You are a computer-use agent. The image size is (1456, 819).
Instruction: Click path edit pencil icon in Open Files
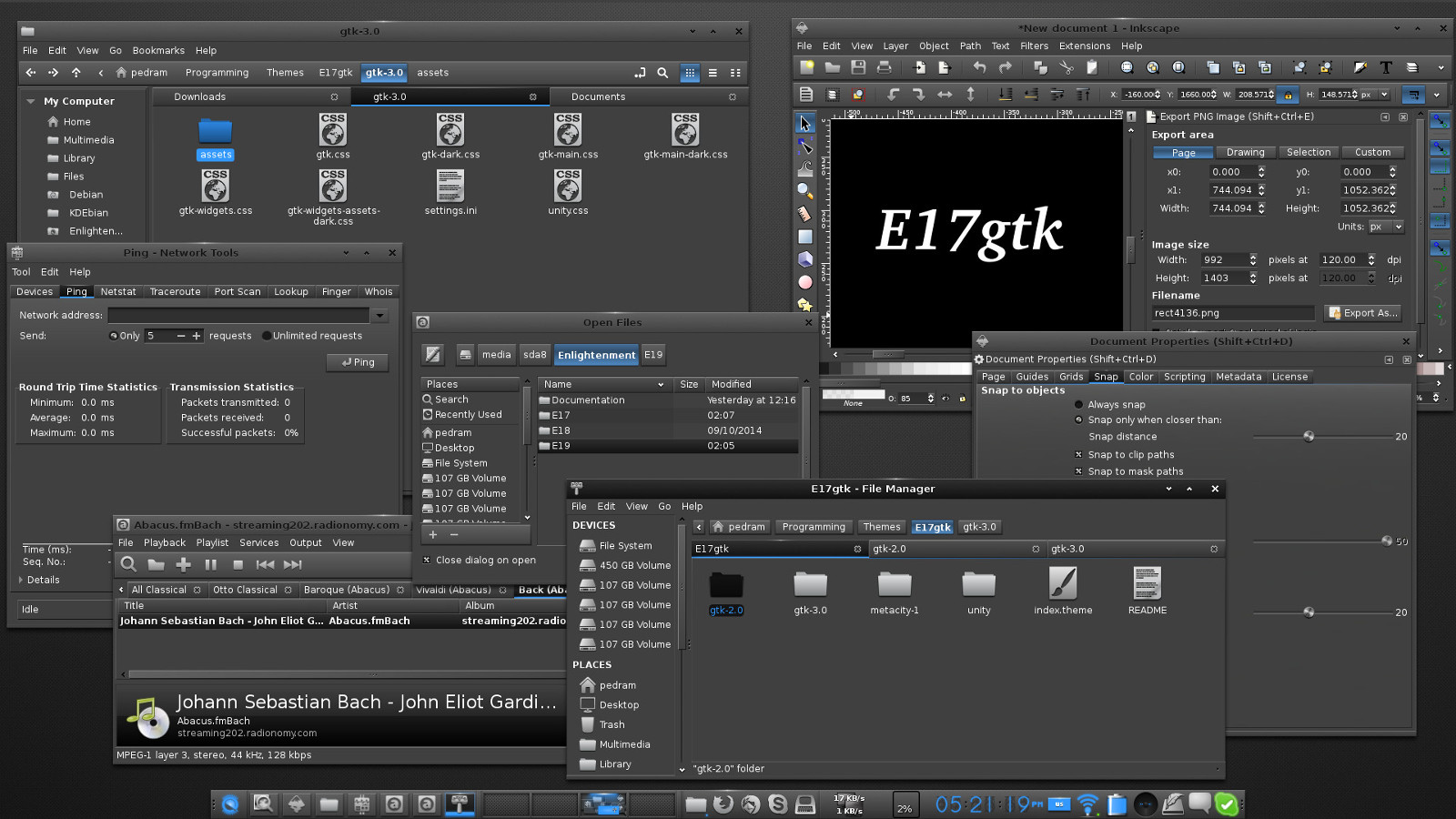[433, 355]
